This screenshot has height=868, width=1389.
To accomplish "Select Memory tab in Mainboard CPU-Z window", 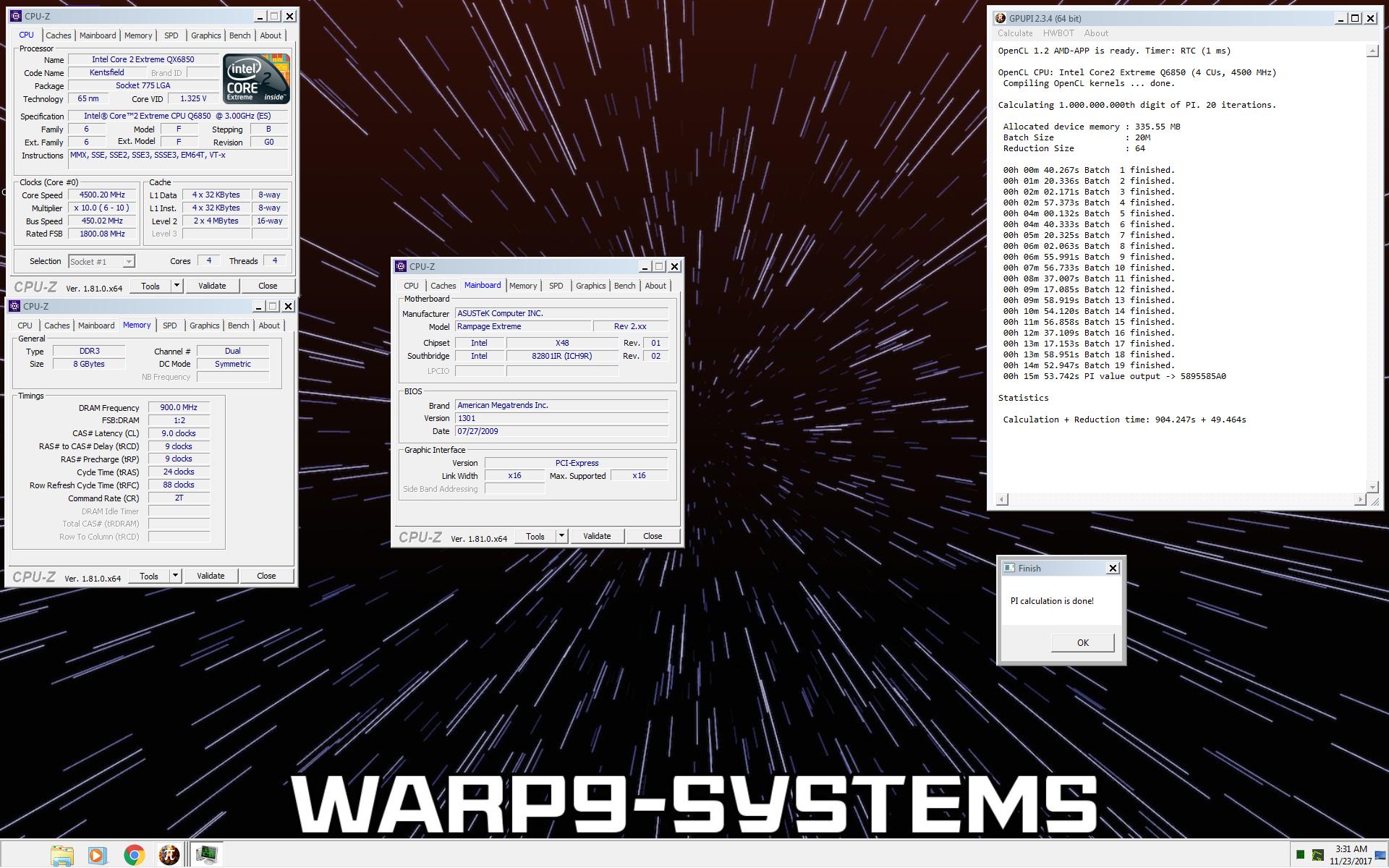I will [523, 286].
